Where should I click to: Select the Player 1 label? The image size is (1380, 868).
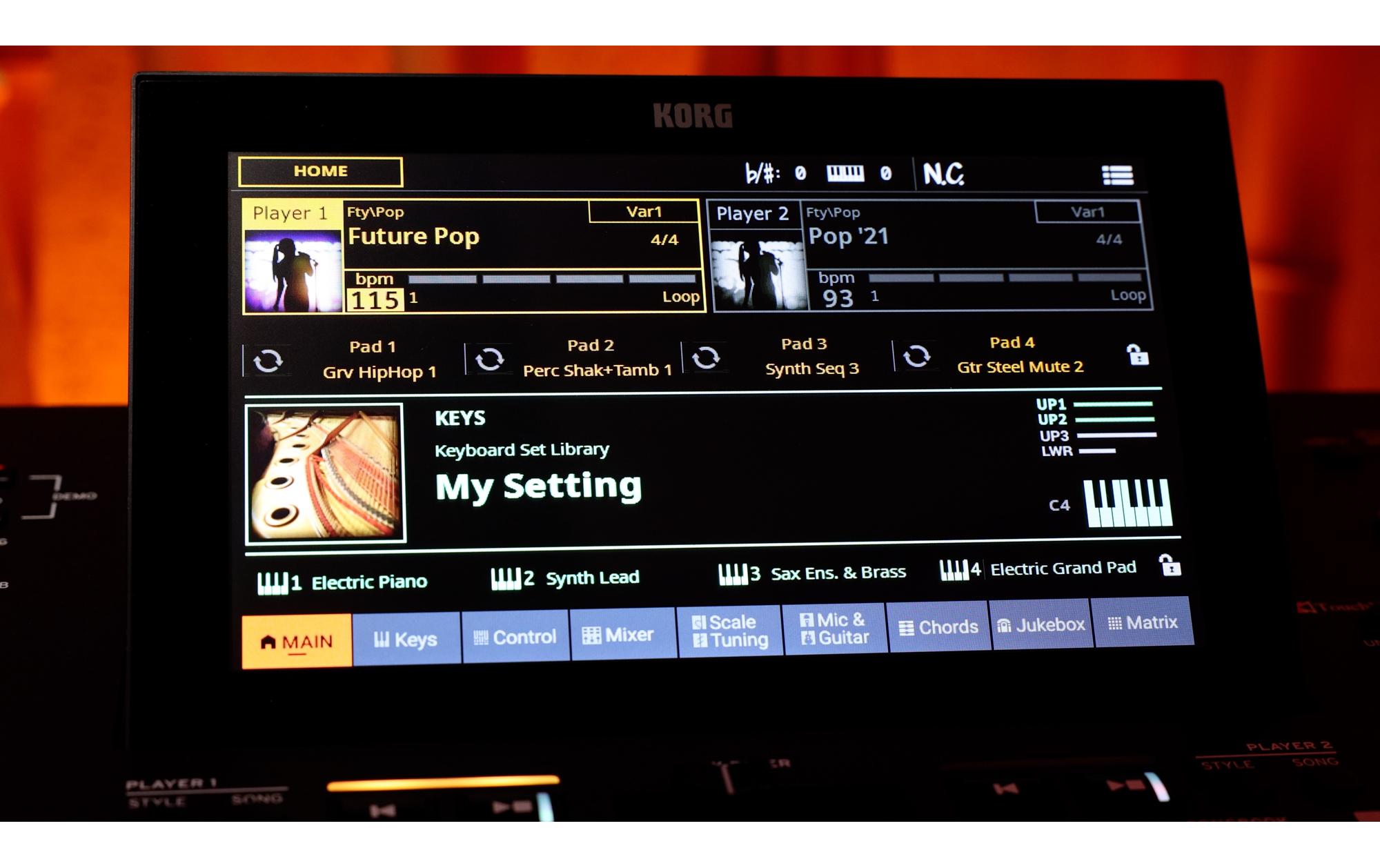click(x=290, y=213)
